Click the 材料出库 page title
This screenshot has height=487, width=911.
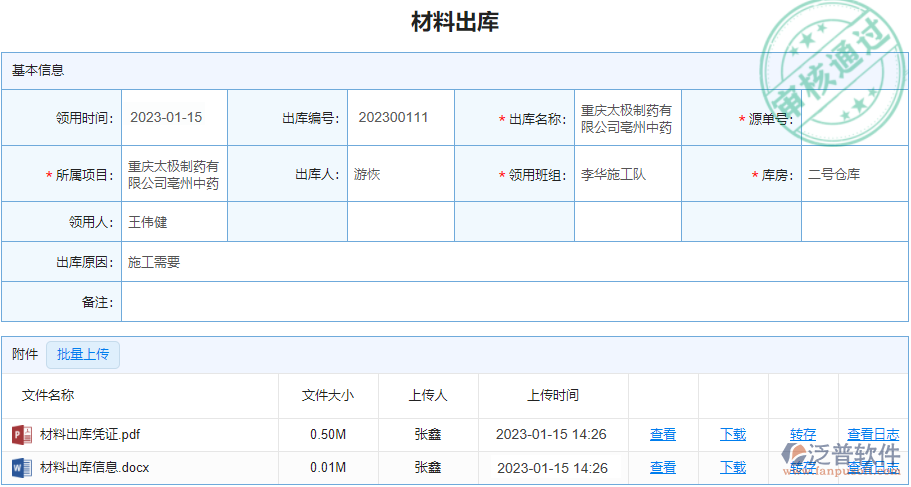point(455,22)
